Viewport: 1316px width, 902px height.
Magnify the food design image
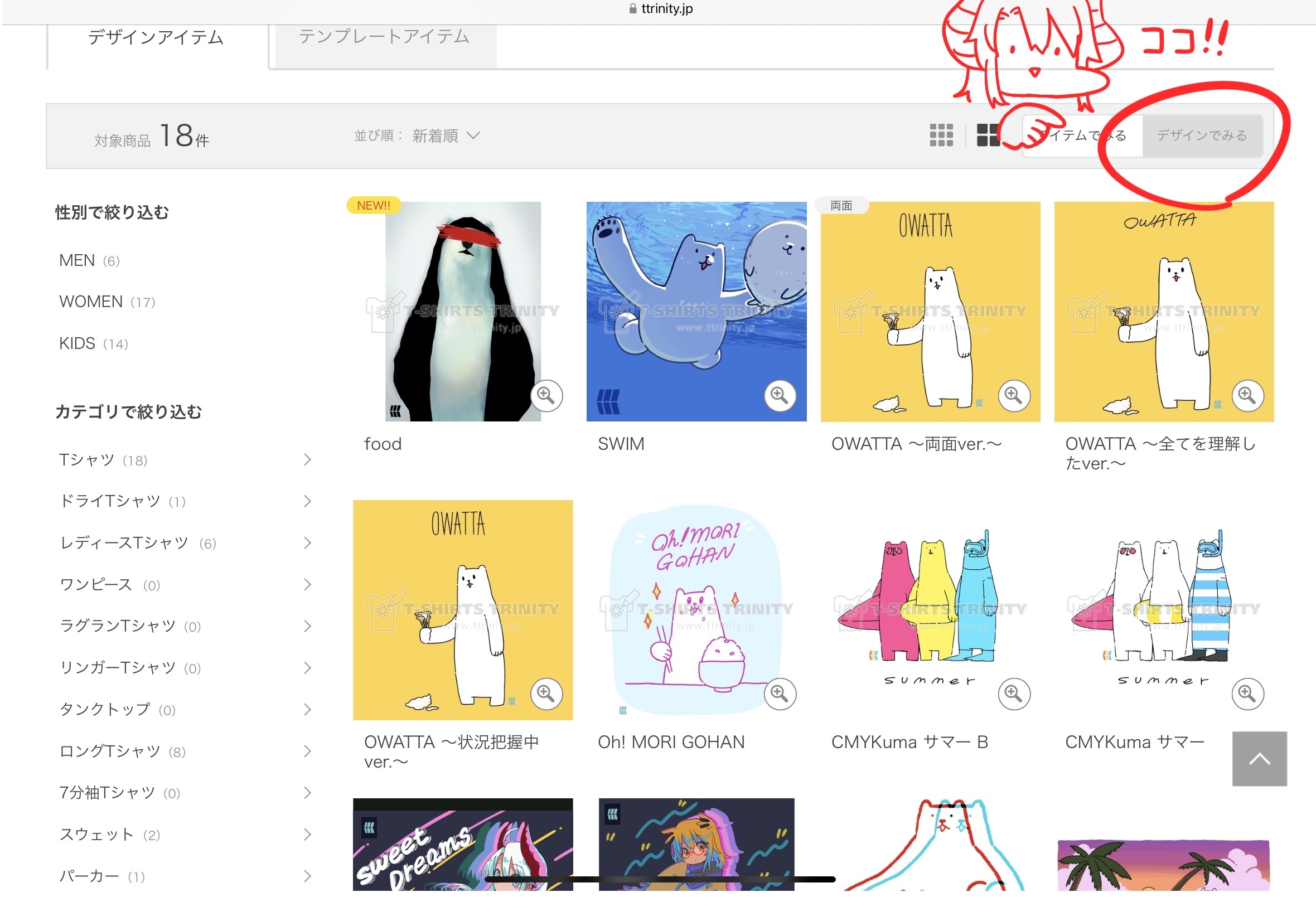point(546,395)
